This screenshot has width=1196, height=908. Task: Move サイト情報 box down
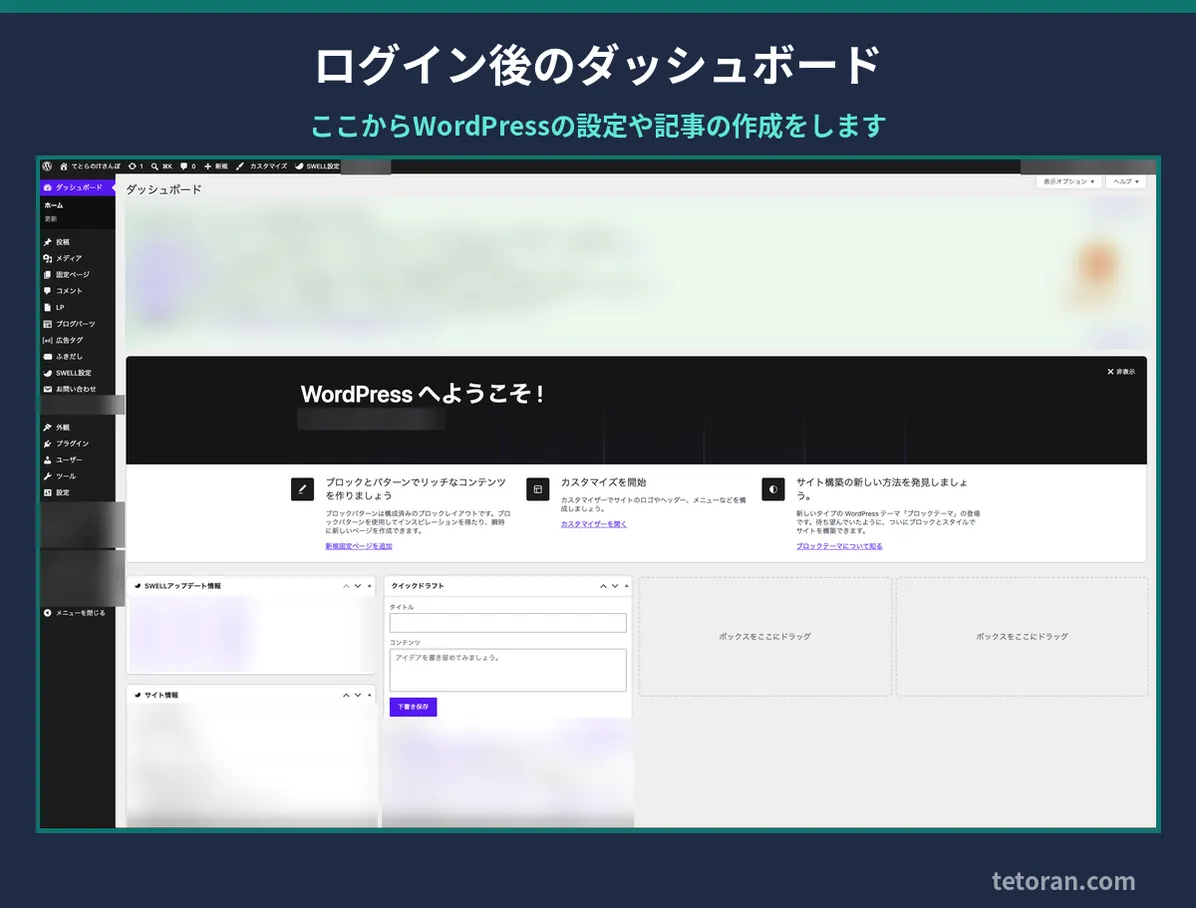[358, 695]
